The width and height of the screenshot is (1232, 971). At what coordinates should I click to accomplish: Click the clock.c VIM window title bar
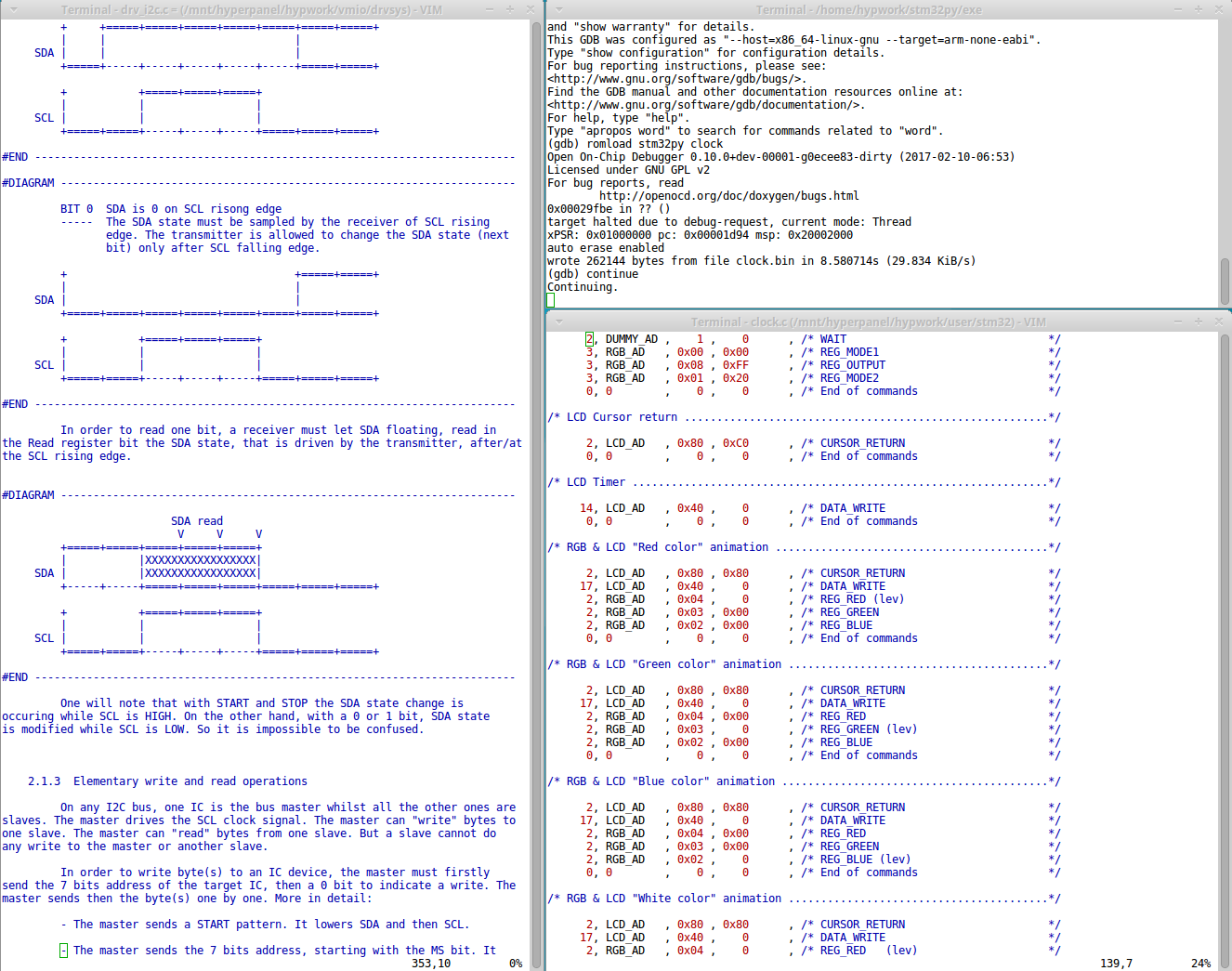tap(869, 321)
